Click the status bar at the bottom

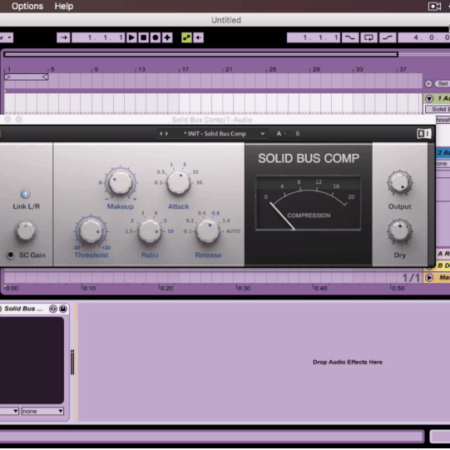click(x=212, y=436)
